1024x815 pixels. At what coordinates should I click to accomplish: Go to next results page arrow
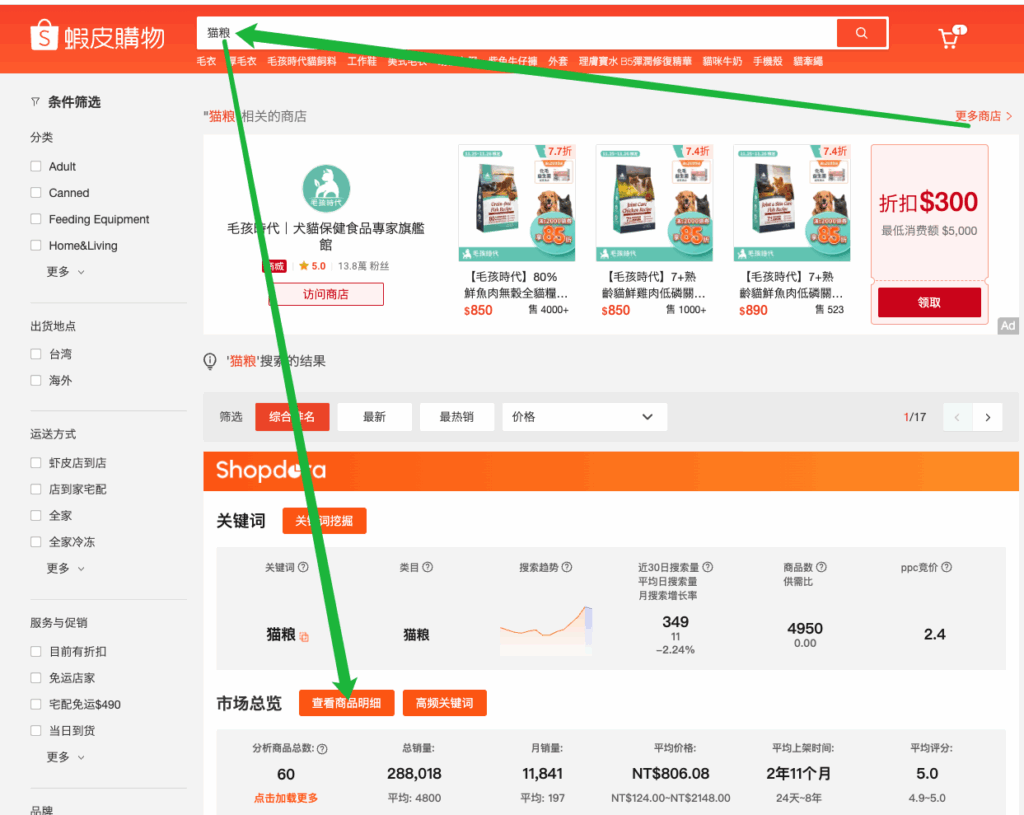pos(988,417)
